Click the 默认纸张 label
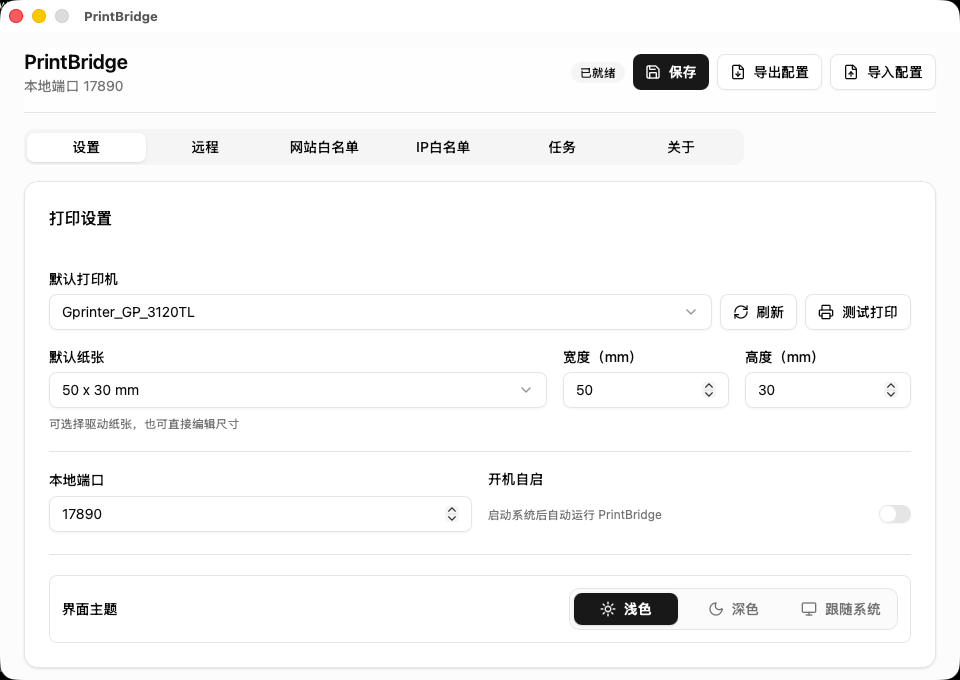The image size is (960, 680). pyautogui.click(x=77, y=357)
